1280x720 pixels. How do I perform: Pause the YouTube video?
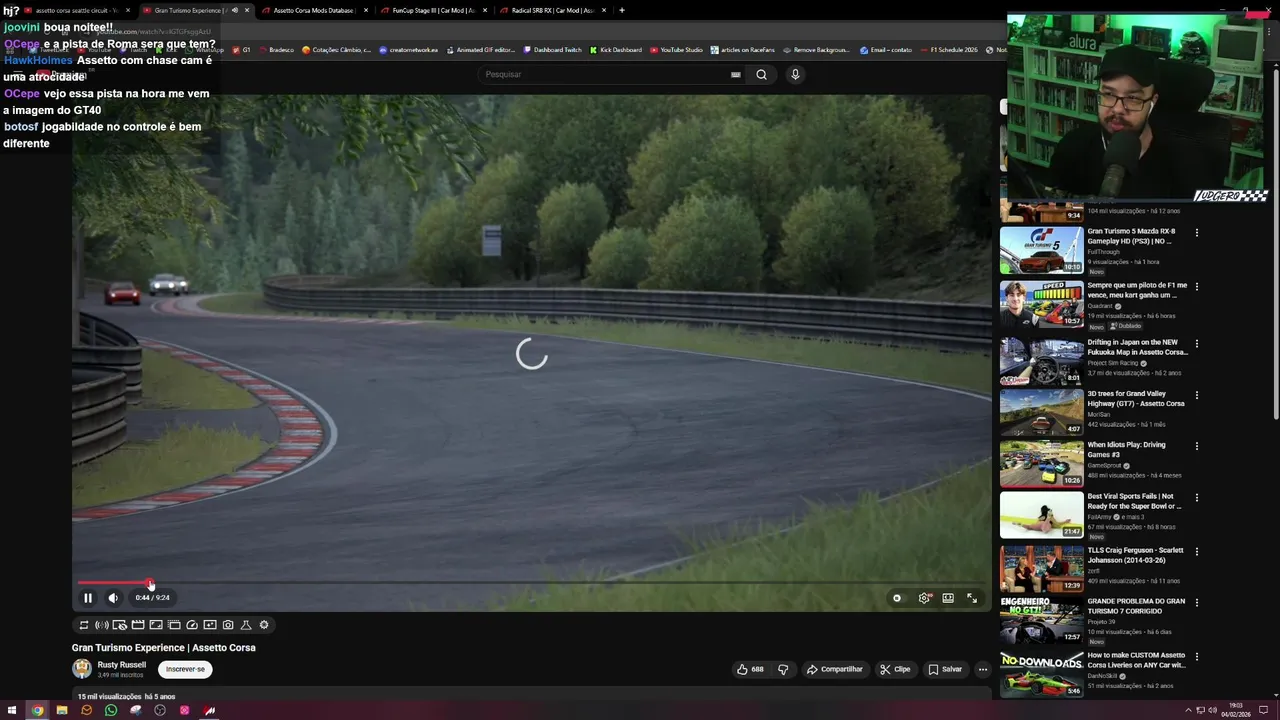click(x=87, y=598)
